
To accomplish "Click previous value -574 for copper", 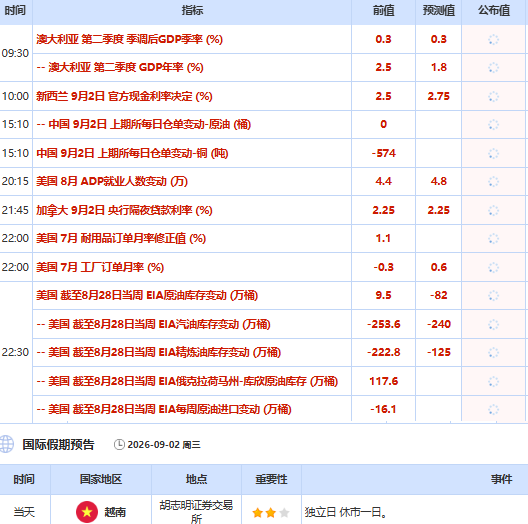I will pyautogui.click(x=384, y=154).
